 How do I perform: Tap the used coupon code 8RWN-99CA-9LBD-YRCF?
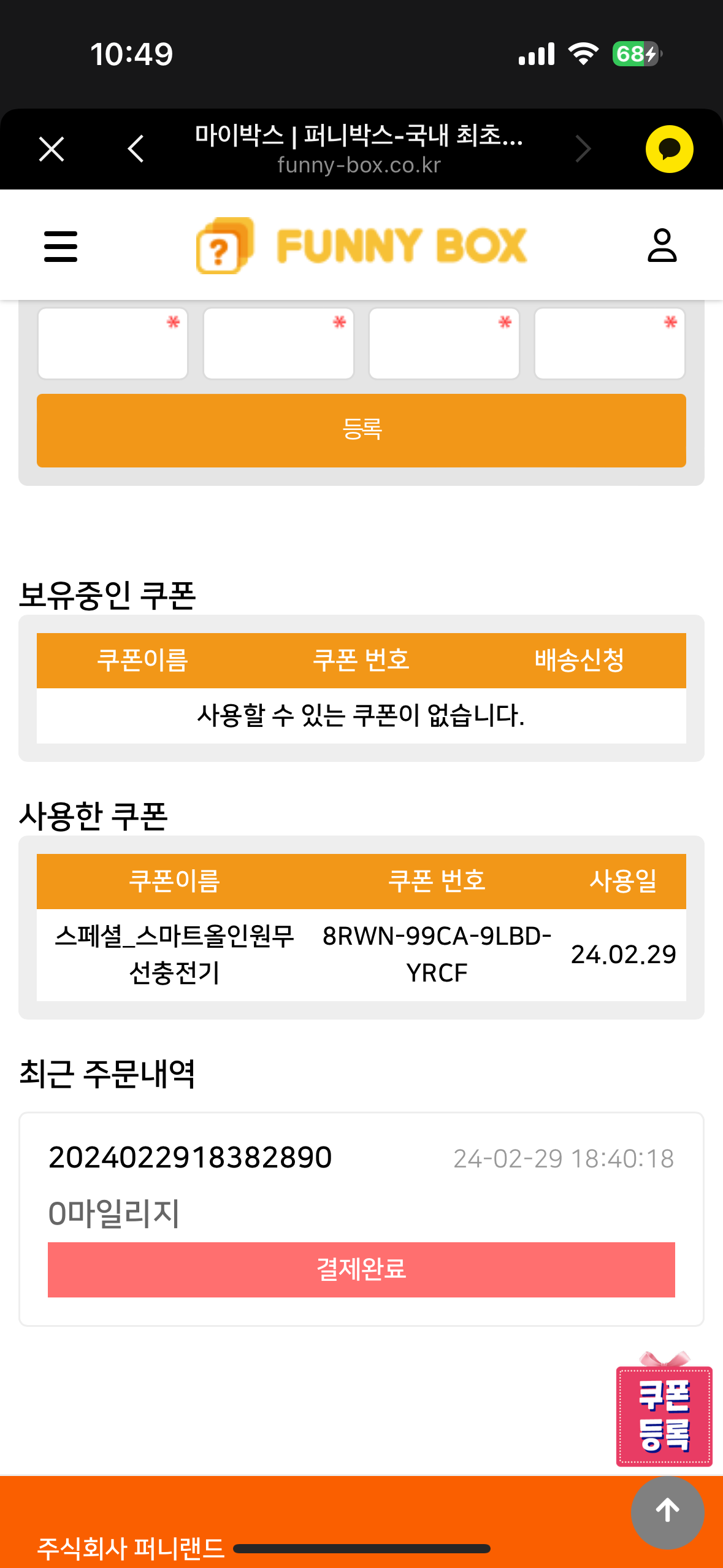pos(437,954)
